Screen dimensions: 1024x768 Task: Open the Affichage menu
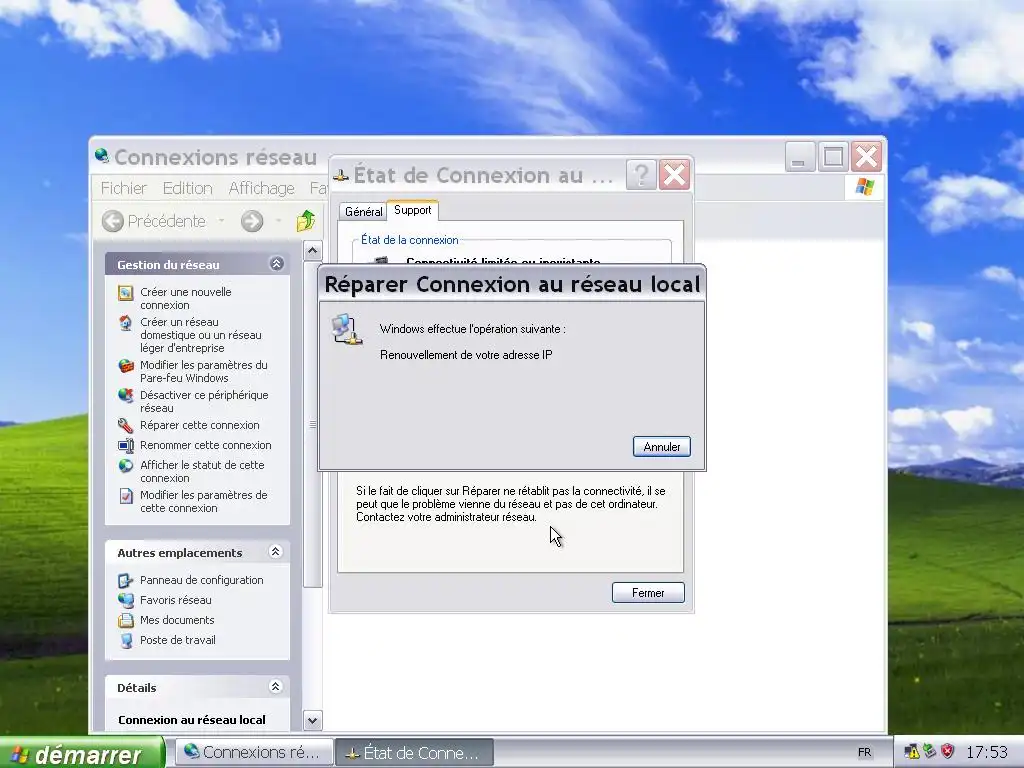click(261, 188)
